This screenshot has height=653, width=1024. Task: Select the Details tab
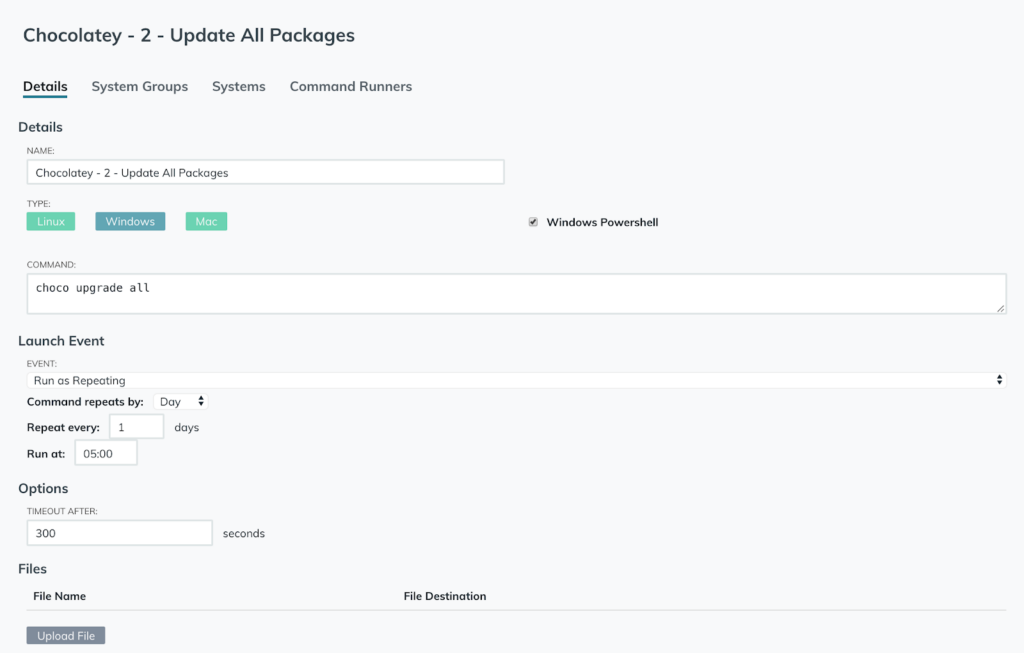point(45,87)
